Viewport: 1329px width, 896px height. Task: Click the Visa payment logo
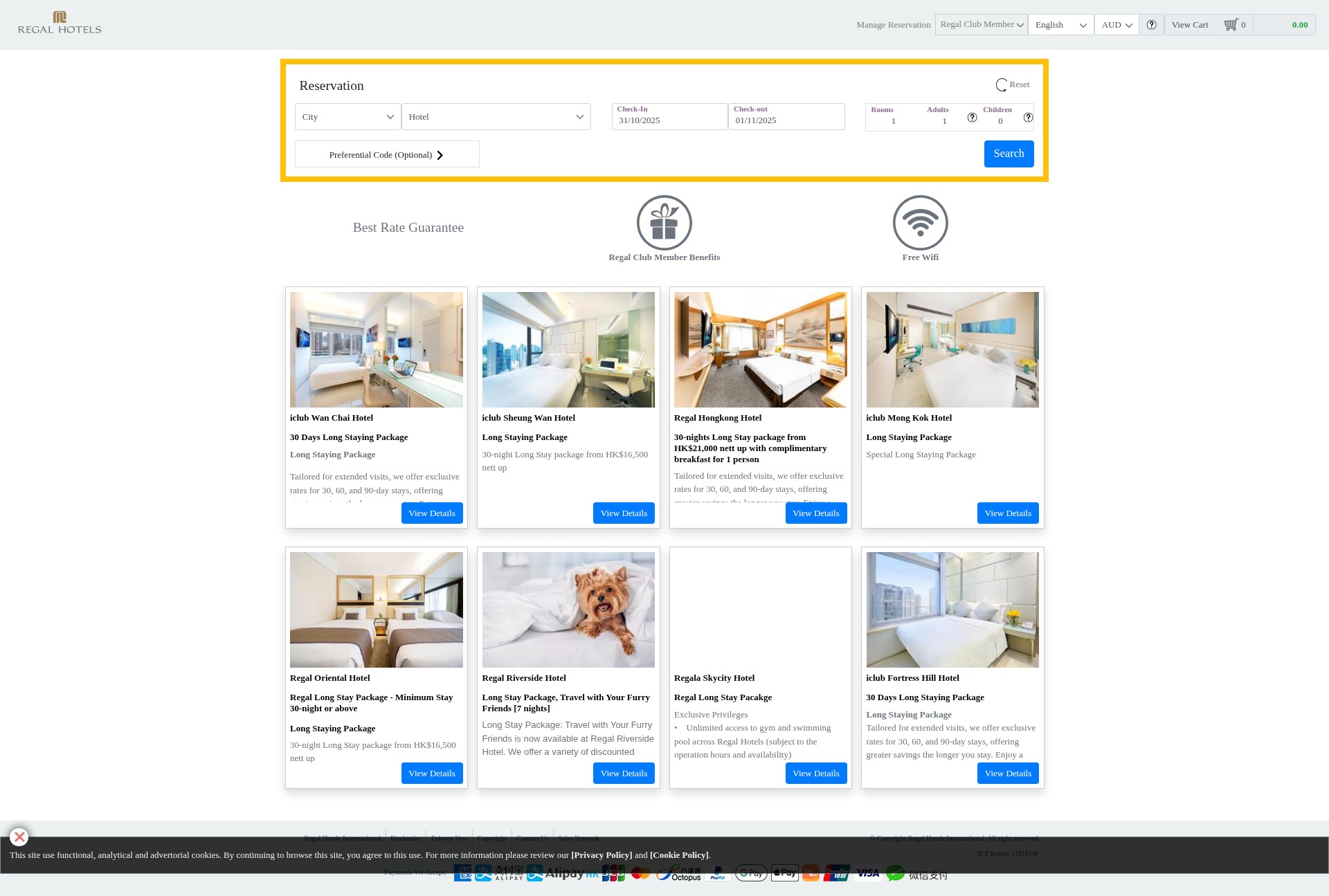(x=867, y=873)
